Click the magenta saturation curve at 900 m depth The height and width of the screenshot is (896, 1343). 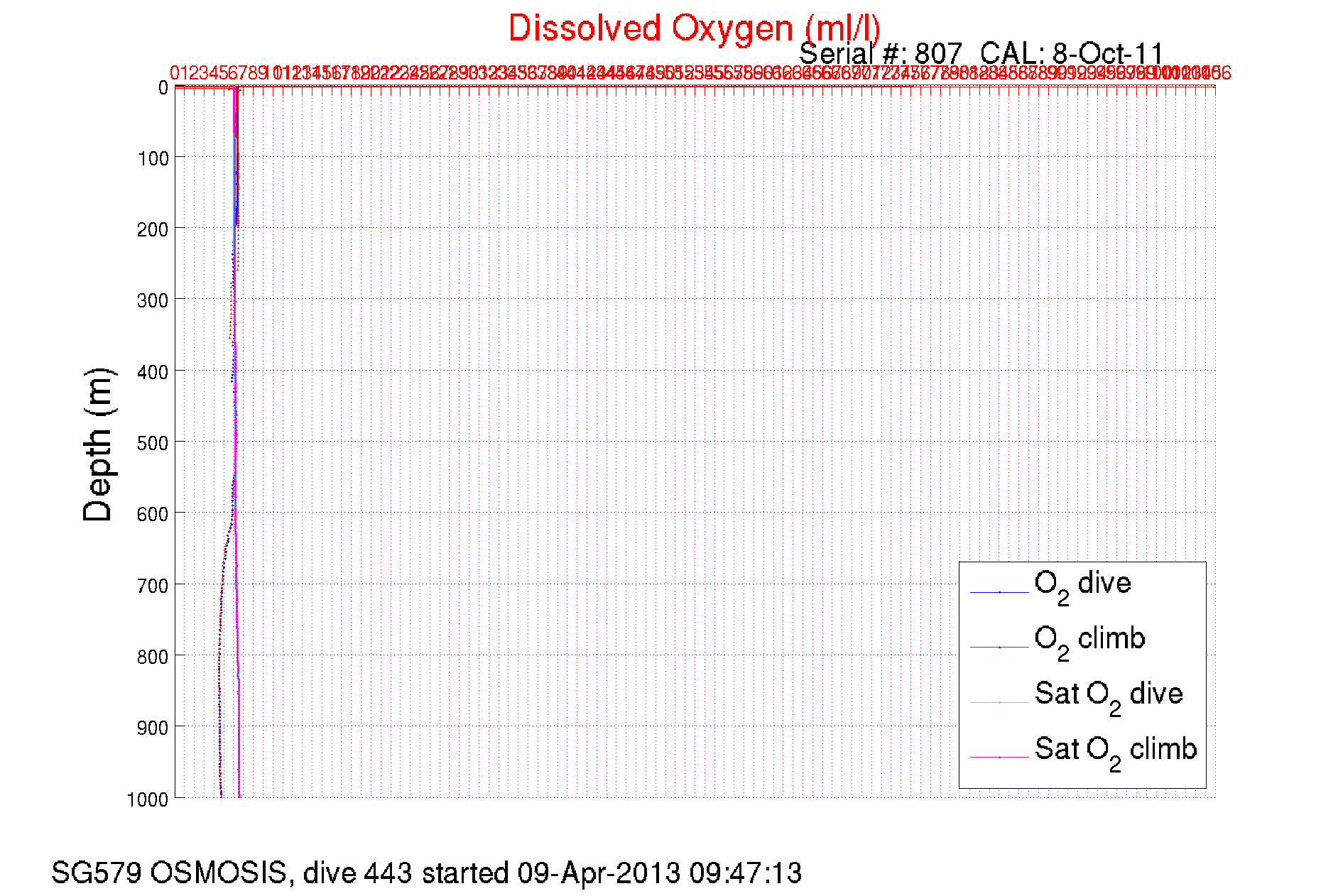pos(239,726)
